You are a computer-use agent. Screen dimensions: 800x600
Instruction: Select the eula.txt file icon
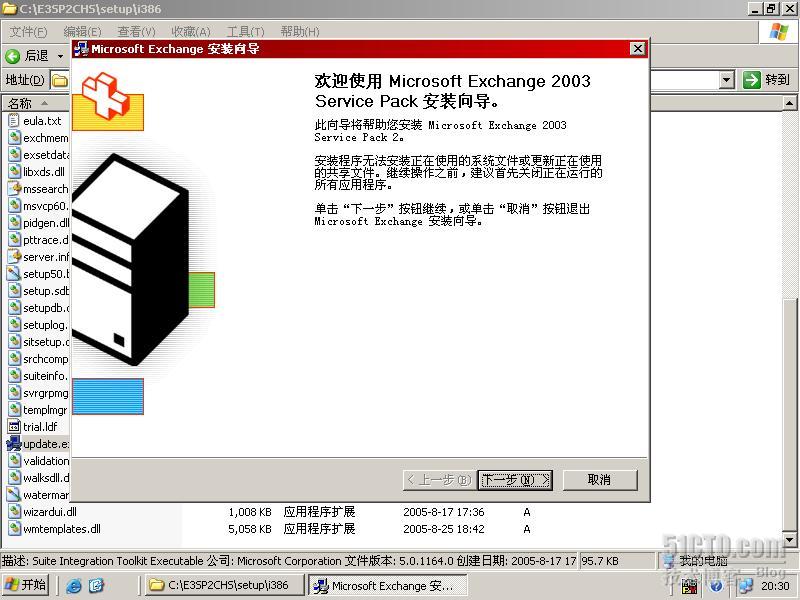(14, 121)
